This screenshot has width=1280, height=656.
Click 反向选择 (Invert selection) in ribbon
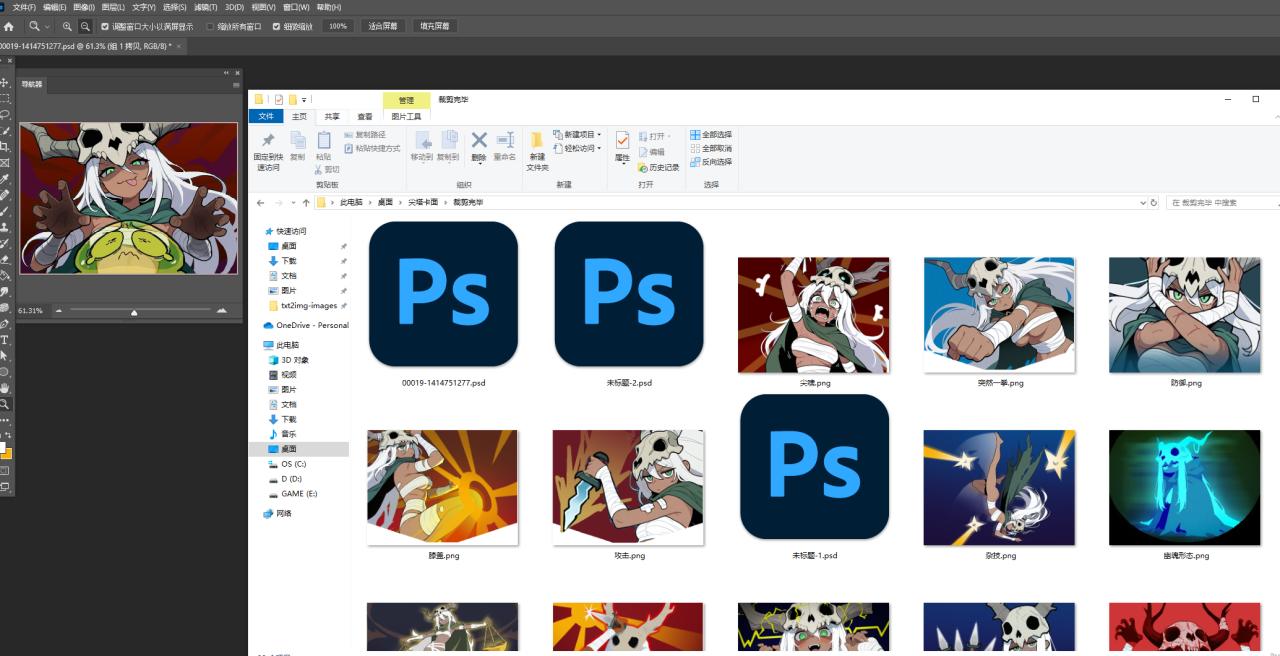point(711,161)
